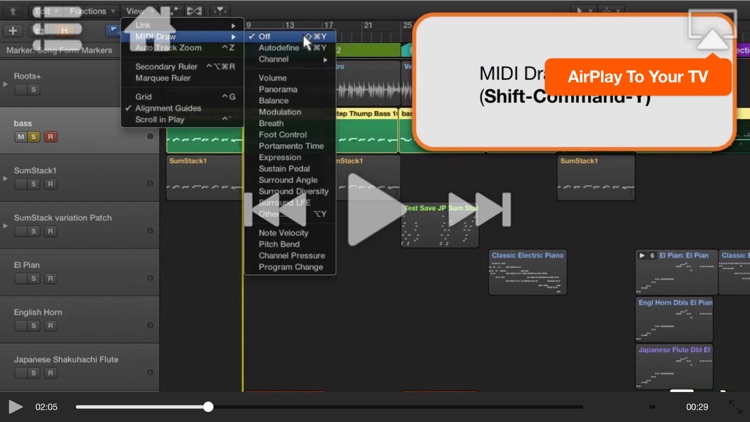Screen dimensions: 750x422
Task: Expand the SumStack variation Patch triangle
Action: [5, 226]
